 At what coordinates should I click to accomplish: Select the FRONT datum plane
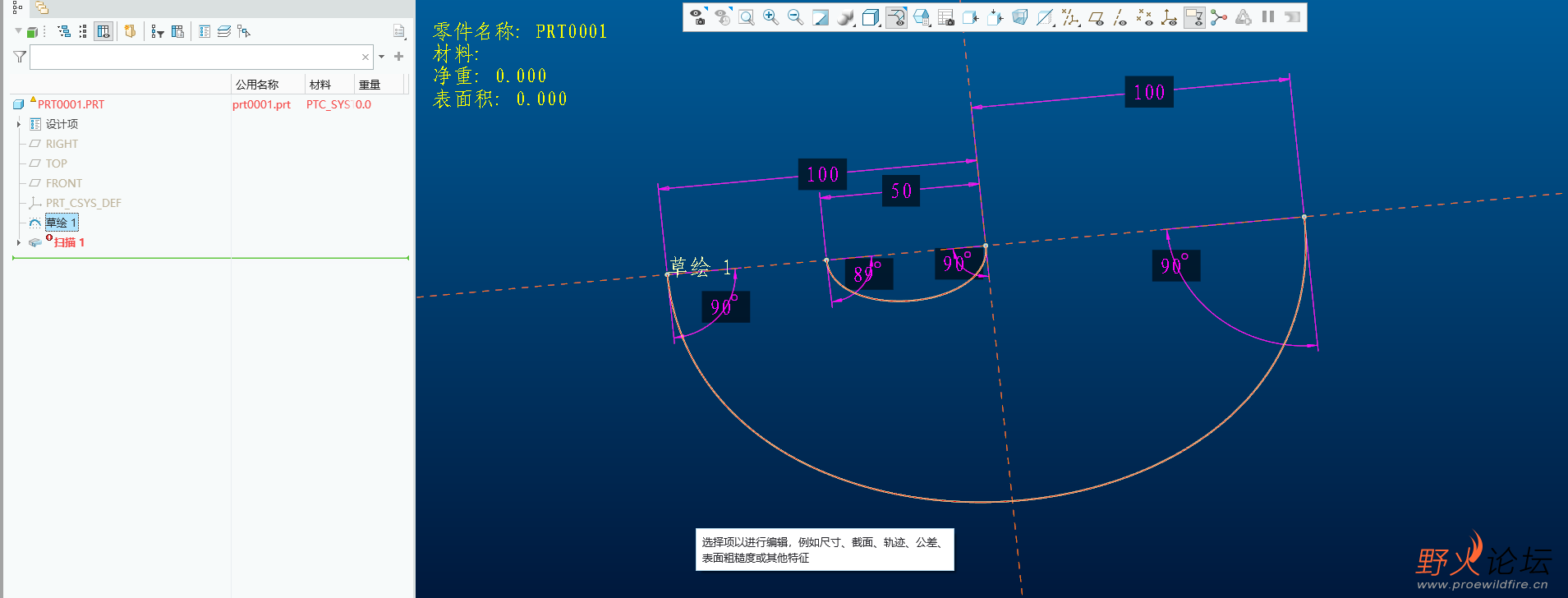[x=63, y=183]
